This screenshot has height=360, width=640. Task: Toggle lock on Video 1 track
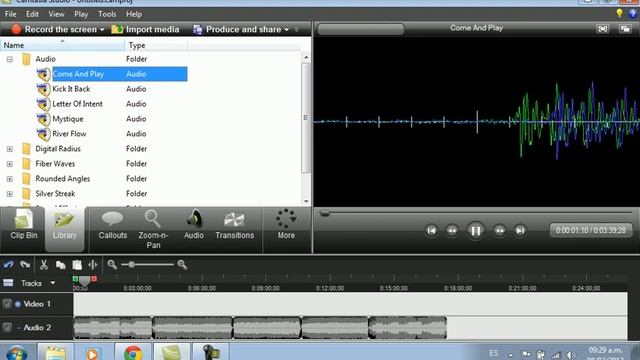coord(7,304)
